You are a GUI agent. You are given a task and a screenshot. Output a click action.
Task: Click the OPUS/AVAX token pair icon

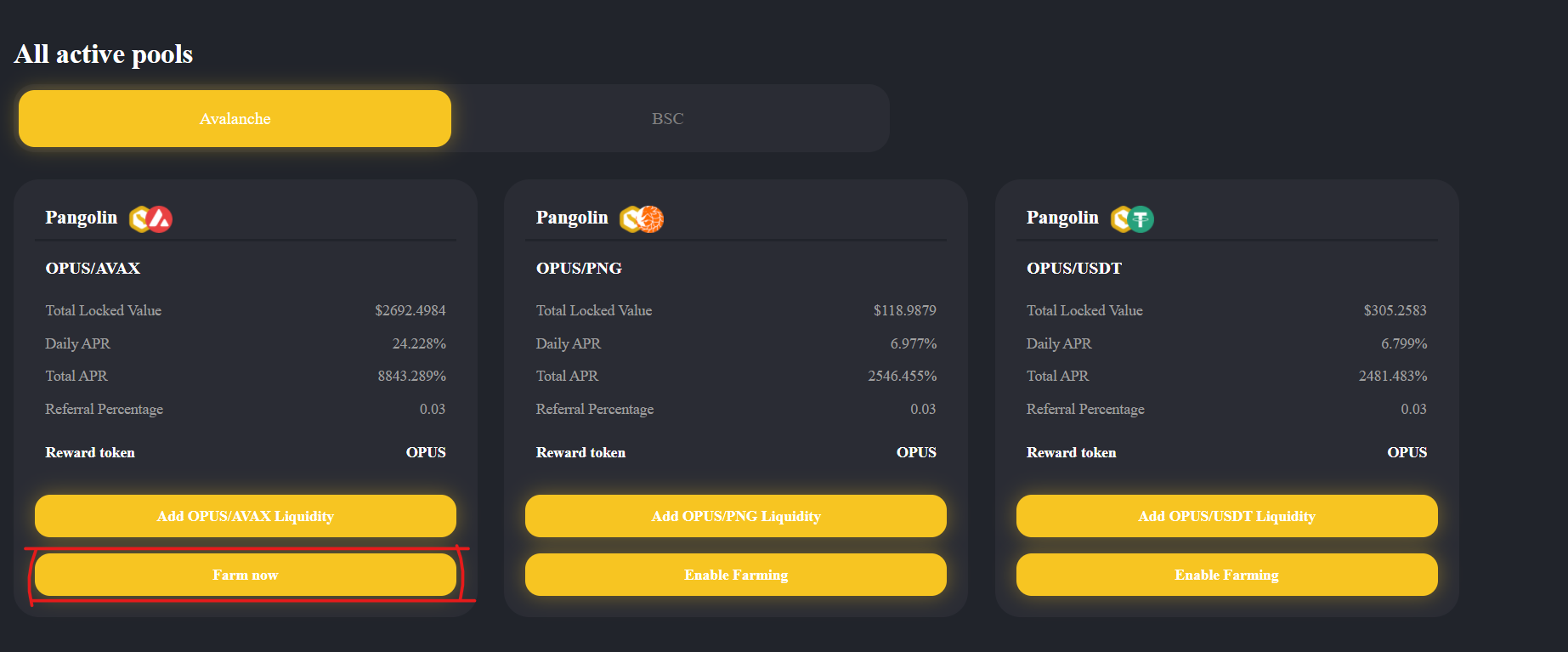tap(150, 219)
